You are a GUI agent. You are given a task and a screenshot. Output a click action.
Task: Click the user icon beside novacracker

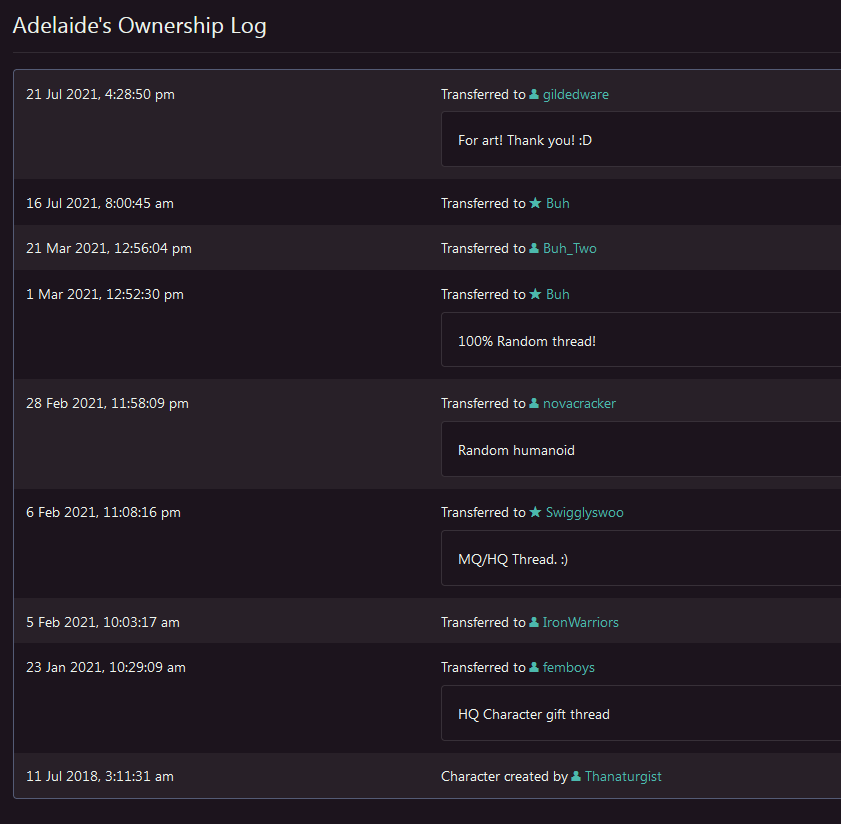pos(534,404)
